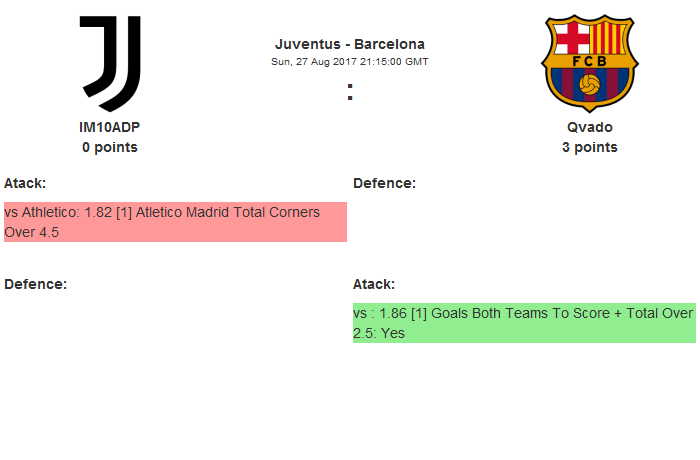This screenshot has height=460, width=700.
Task: Click the FC Barcelona crest
Action: pos(589,62)
